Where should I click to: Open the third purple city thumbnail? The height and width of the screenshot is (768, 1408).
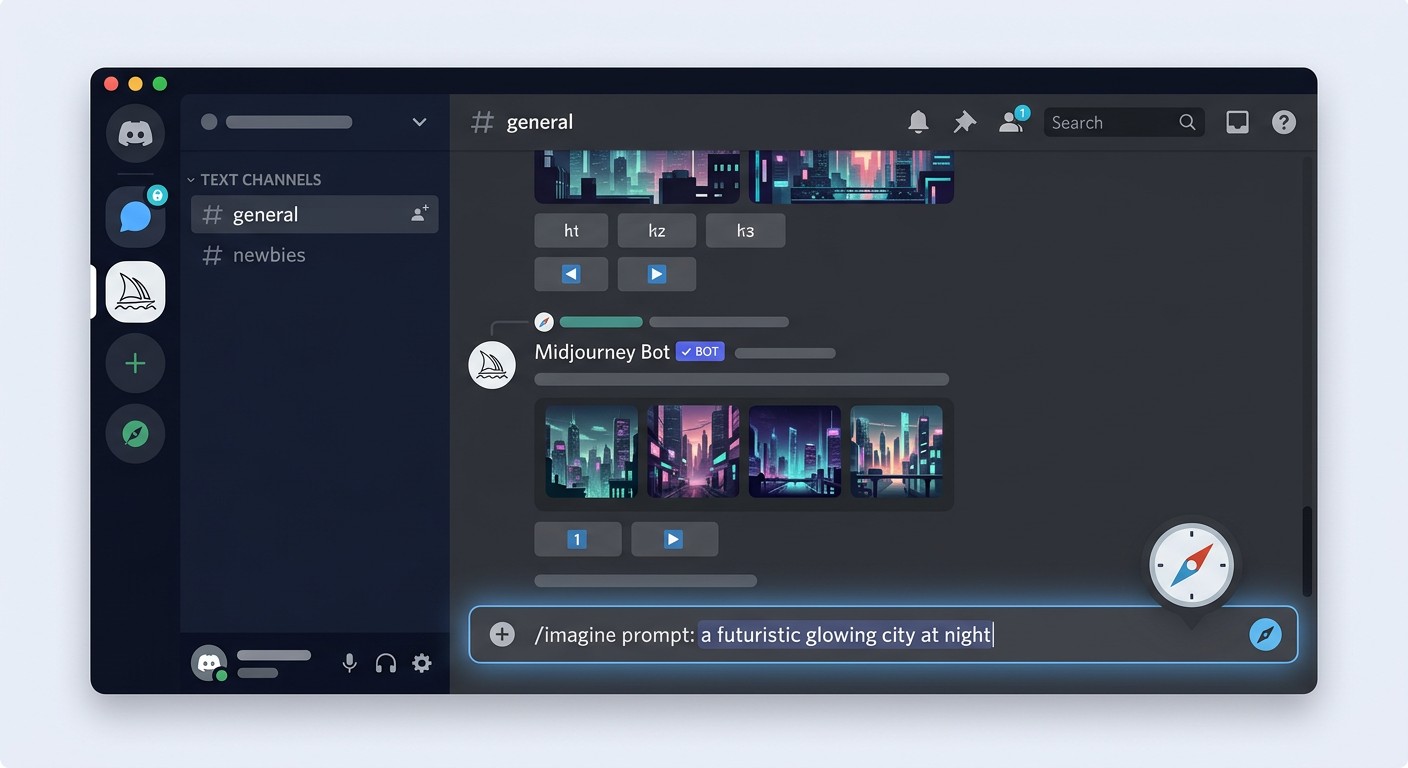(x=795, y=451)
